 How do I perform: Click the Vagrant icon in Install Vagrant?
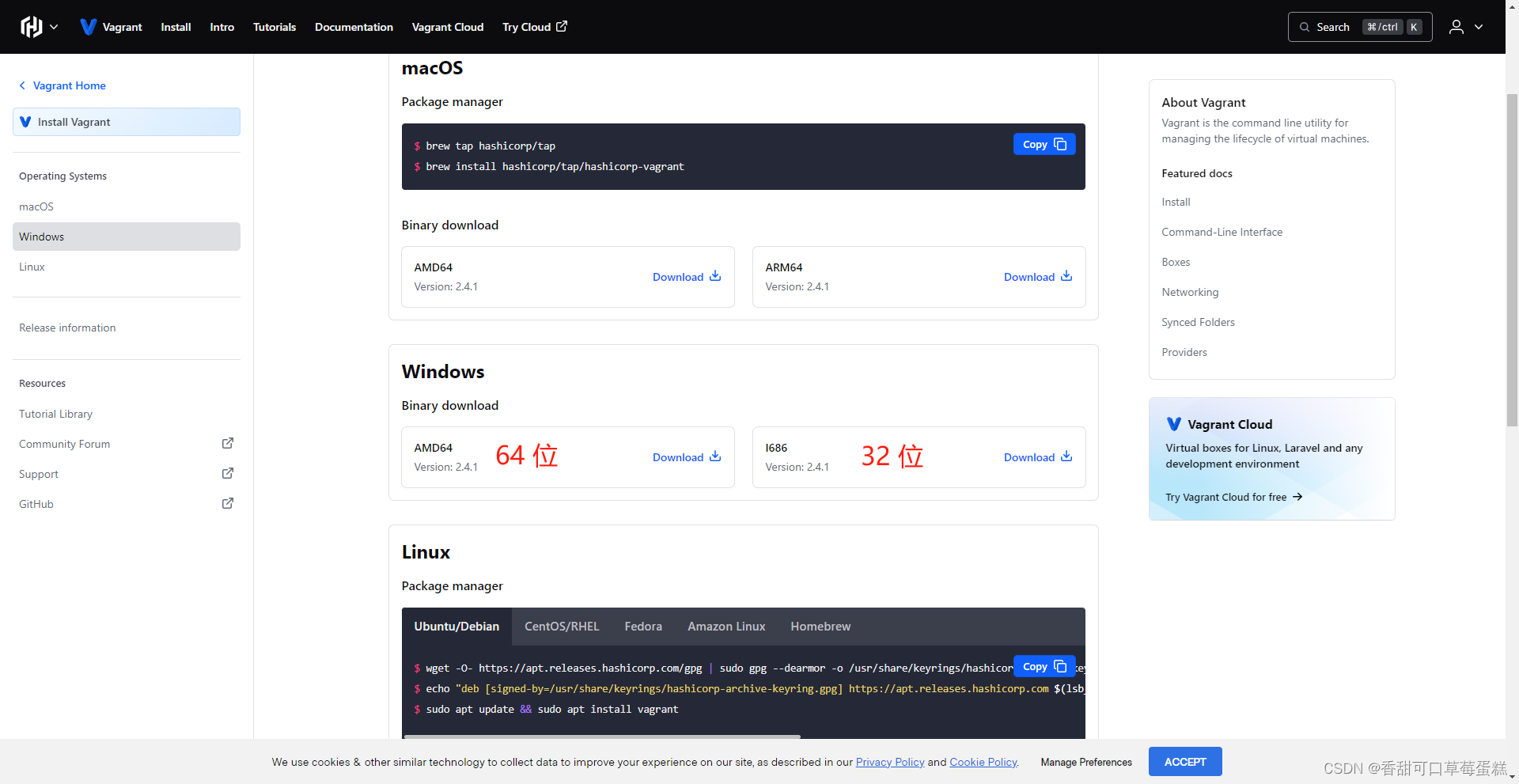point(25,122)
